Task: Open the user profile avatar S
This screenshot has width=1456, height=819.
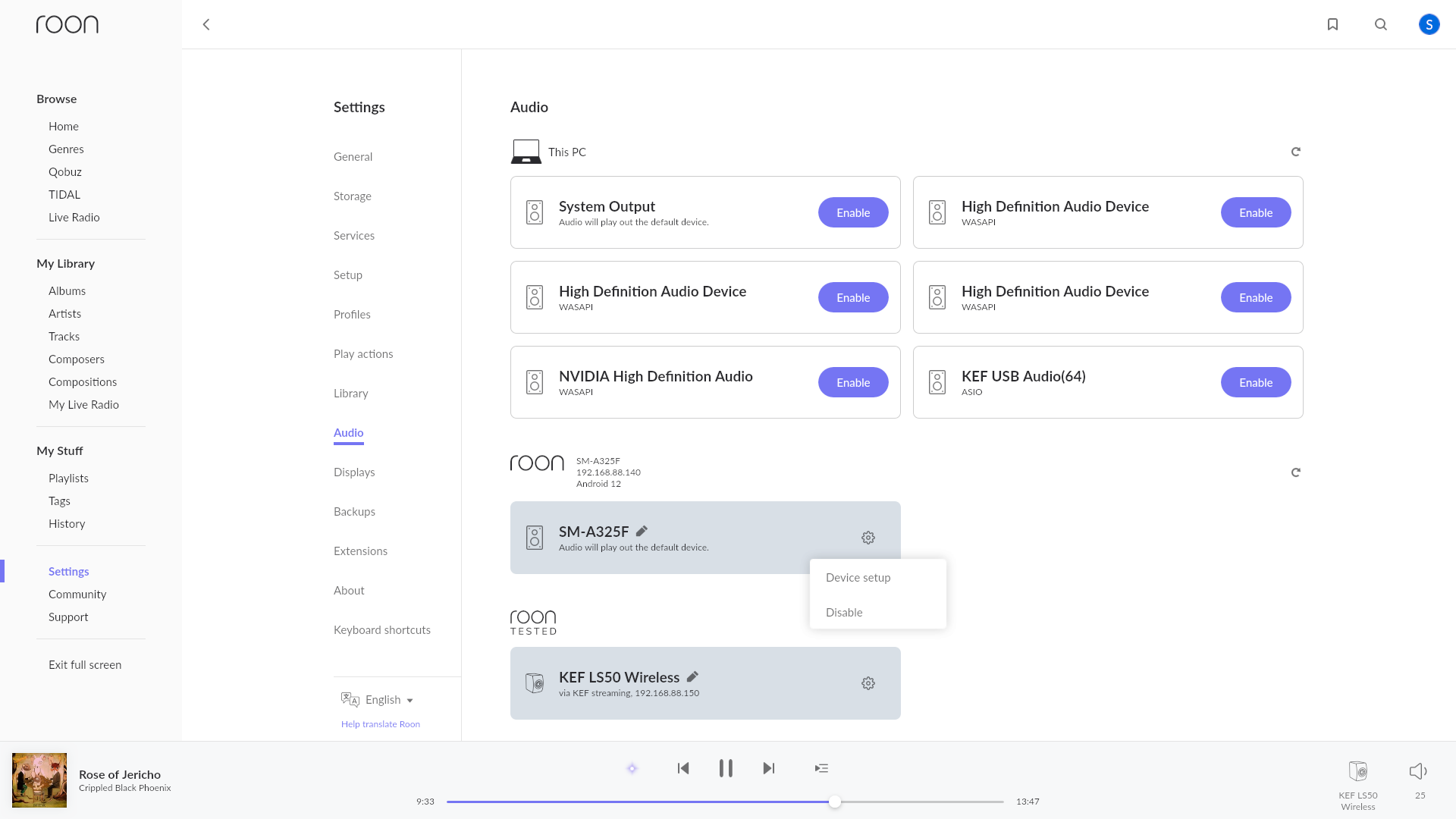Action: click(1429, 24)
